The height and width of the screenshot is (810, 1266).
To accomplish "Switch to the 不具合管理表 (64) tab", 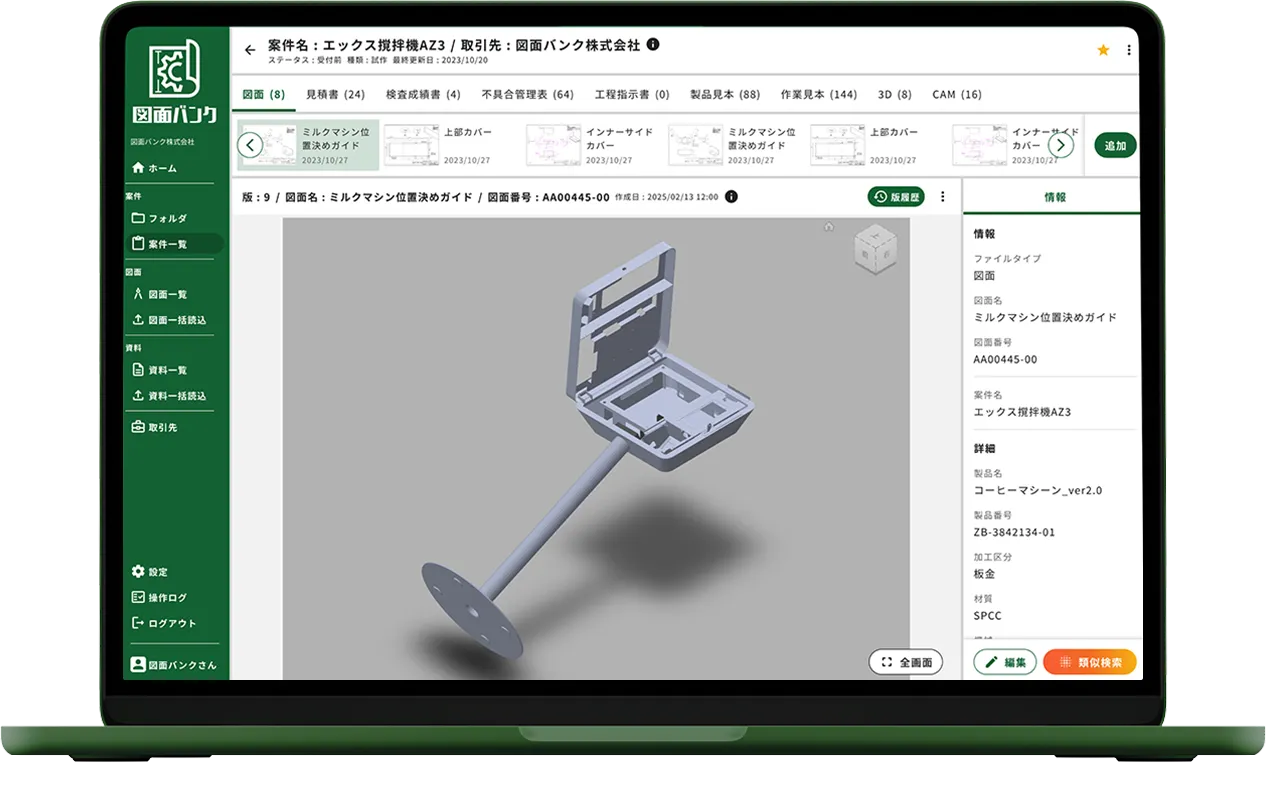I will pos(527,95).
